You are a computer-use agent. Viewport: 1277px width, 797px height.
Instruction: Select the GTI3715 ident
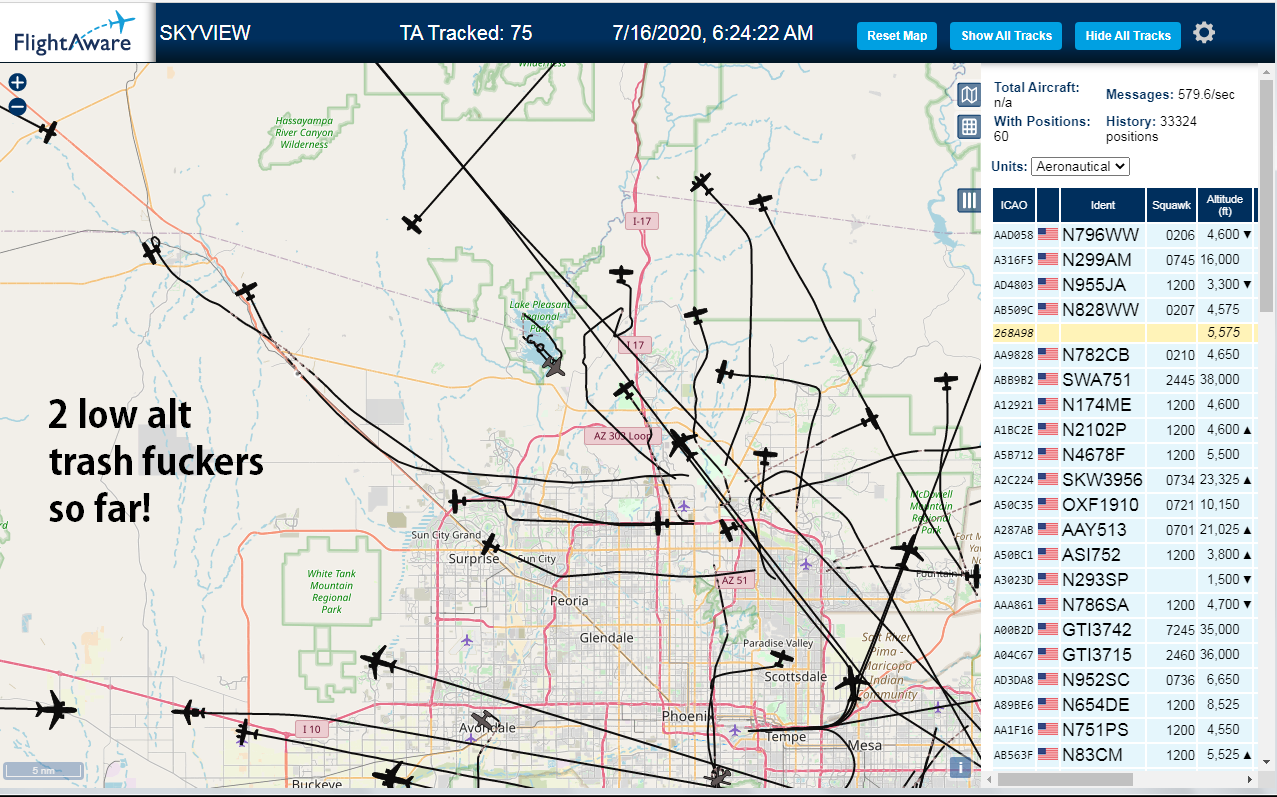(x=1097, y=655)
